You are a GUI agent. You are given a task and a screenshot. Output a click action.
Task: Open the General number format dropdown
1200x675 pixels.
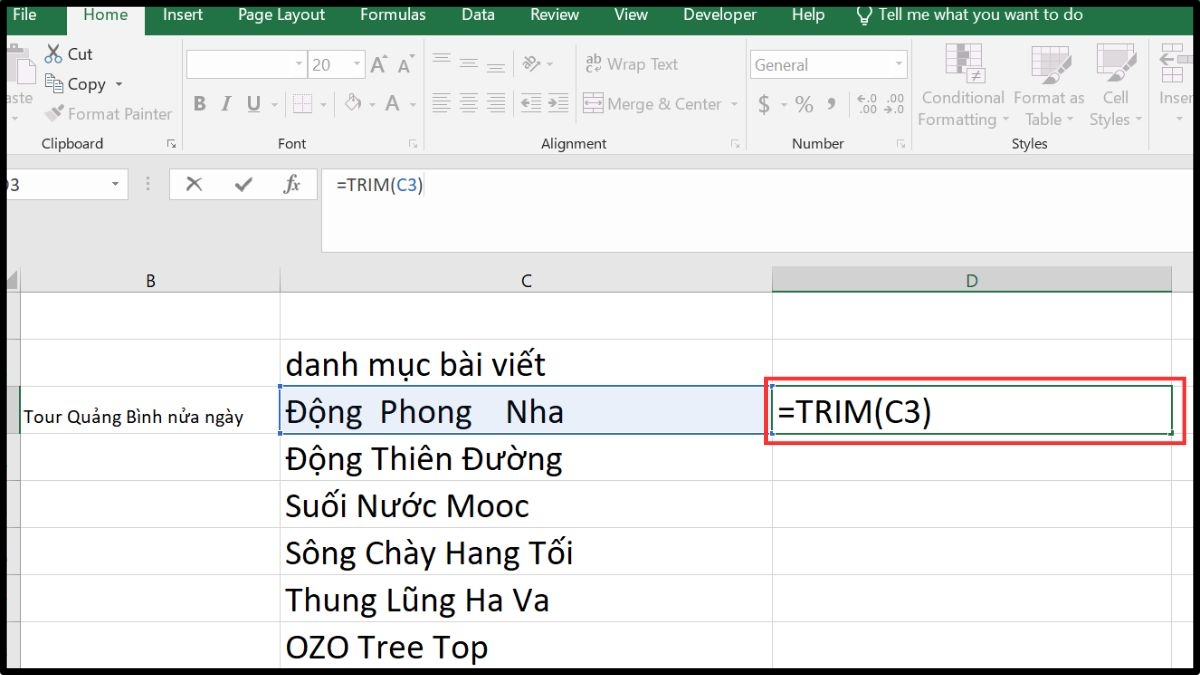click(x=898, y=64)
